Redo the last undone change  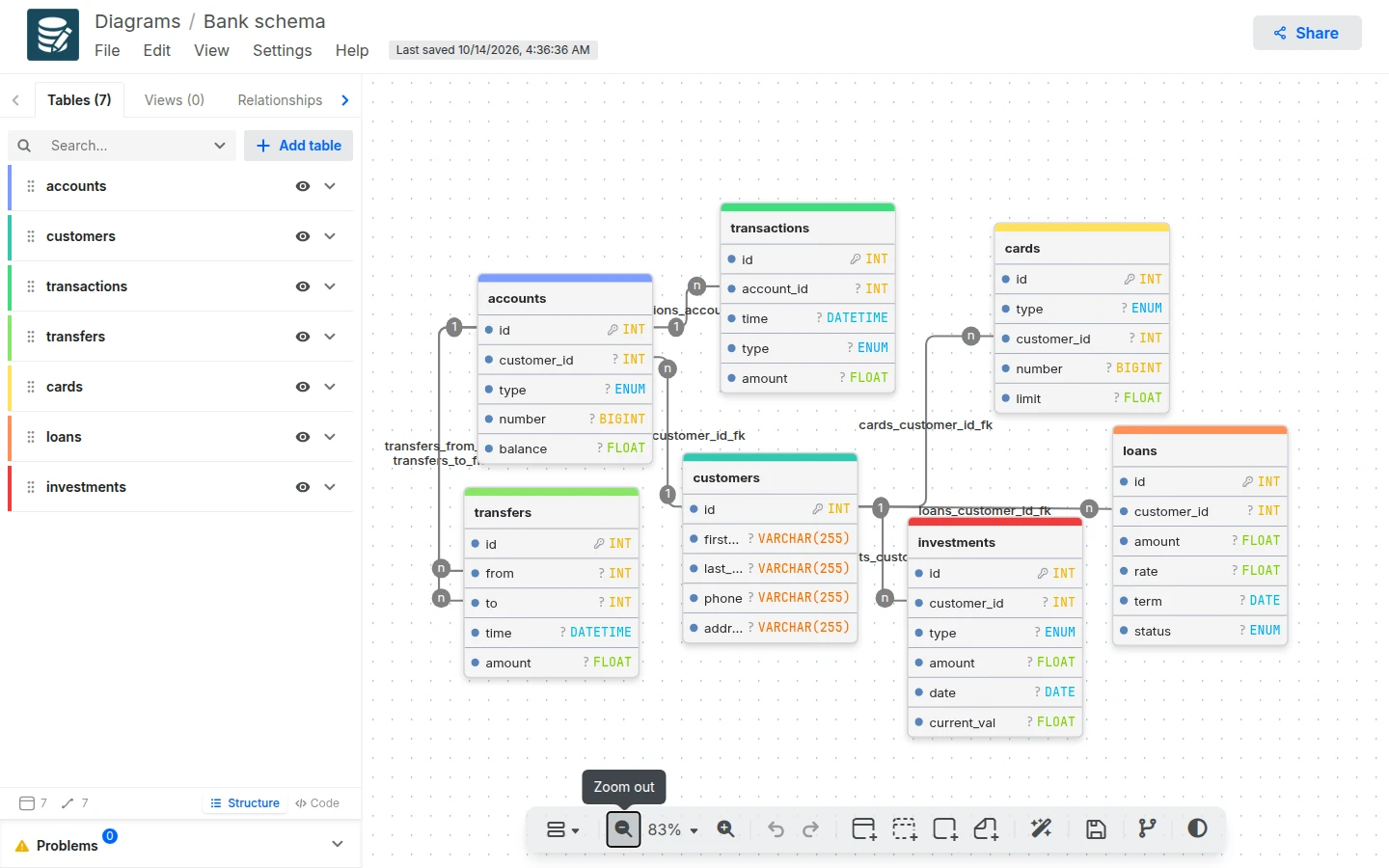[811, 828]
